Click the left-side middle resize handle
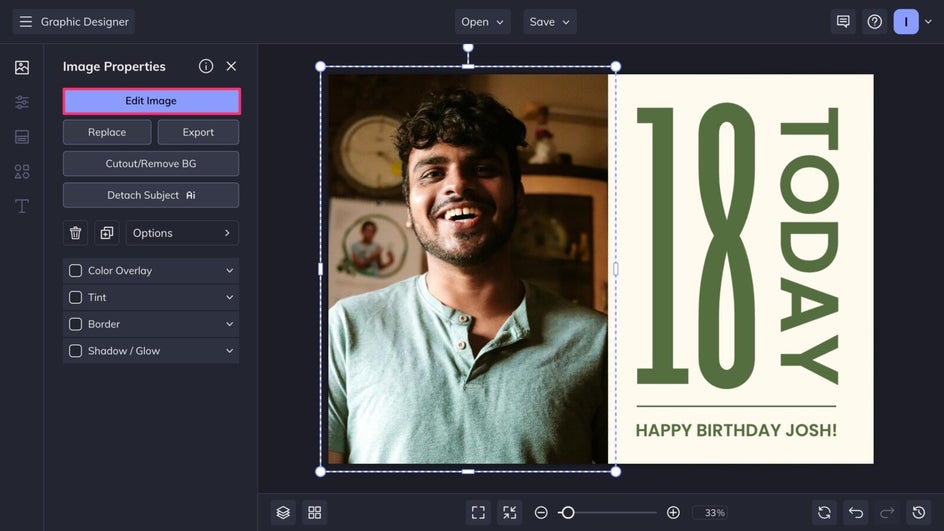This screenshot has width=944, height=531. click(320, 269)
